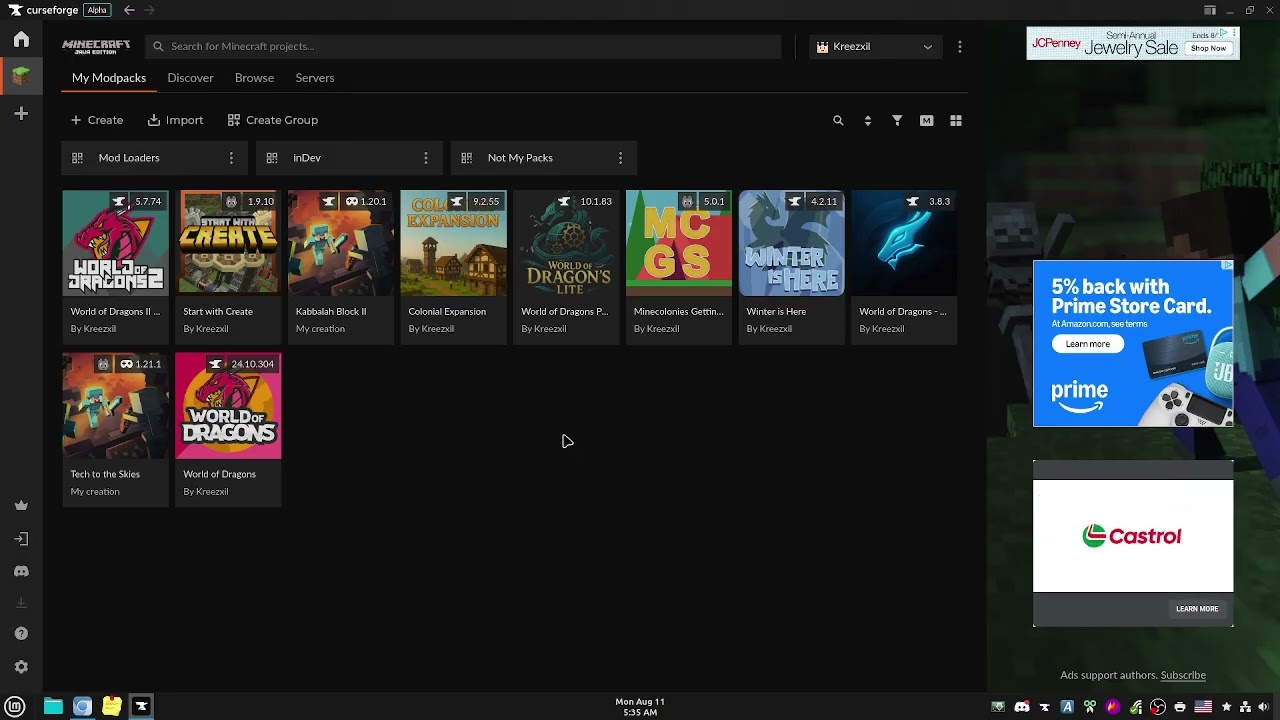
Task: Click Shop Now on JCPenney ad
Action: pyautogui.click(x=1208, y=48)
